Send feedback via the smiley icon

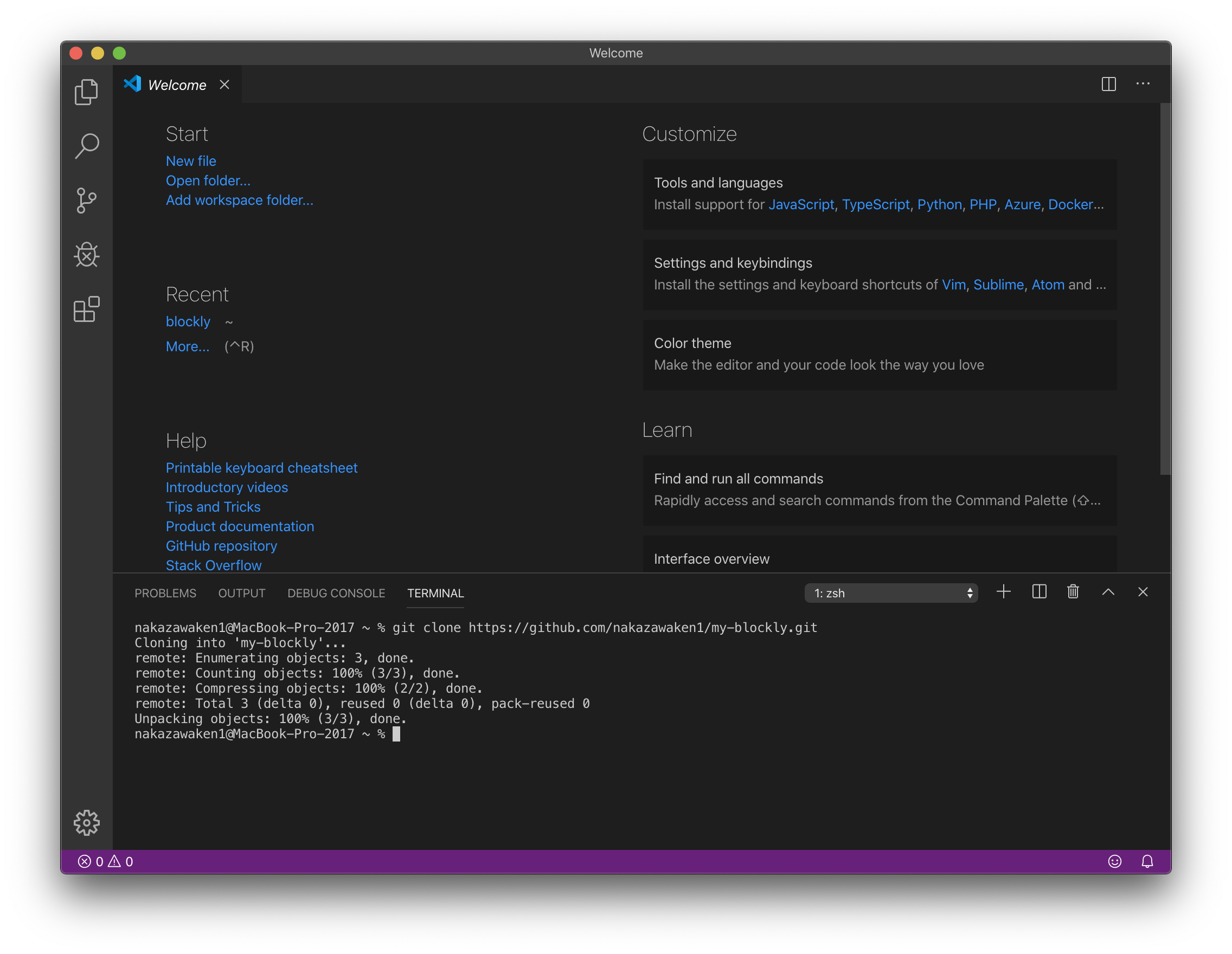click(1115, 861)
